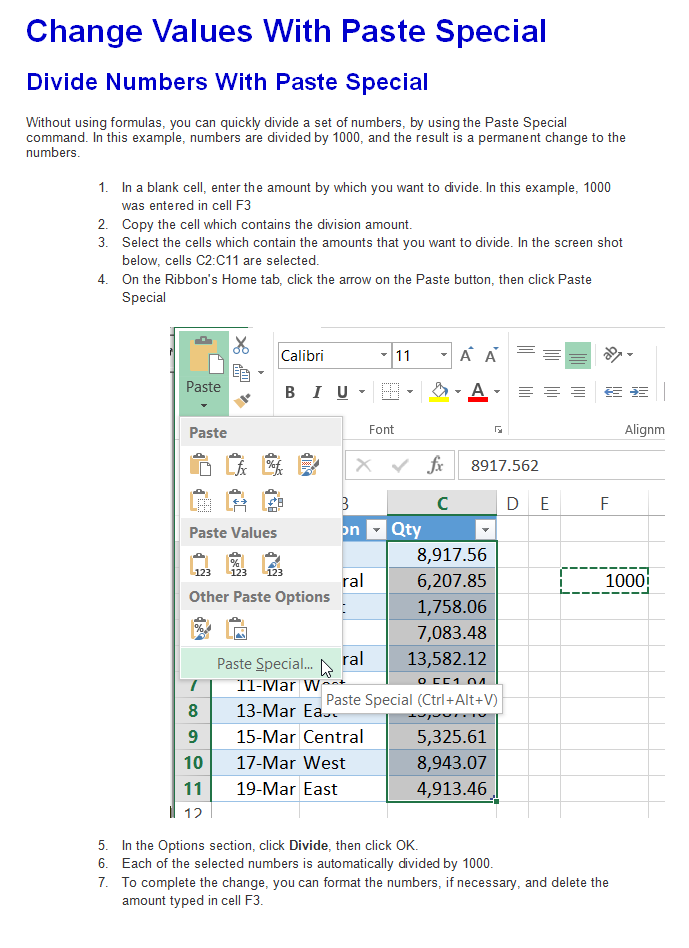
Task: Open the font size 11 dropdown
Action: [x=444, y=355]
